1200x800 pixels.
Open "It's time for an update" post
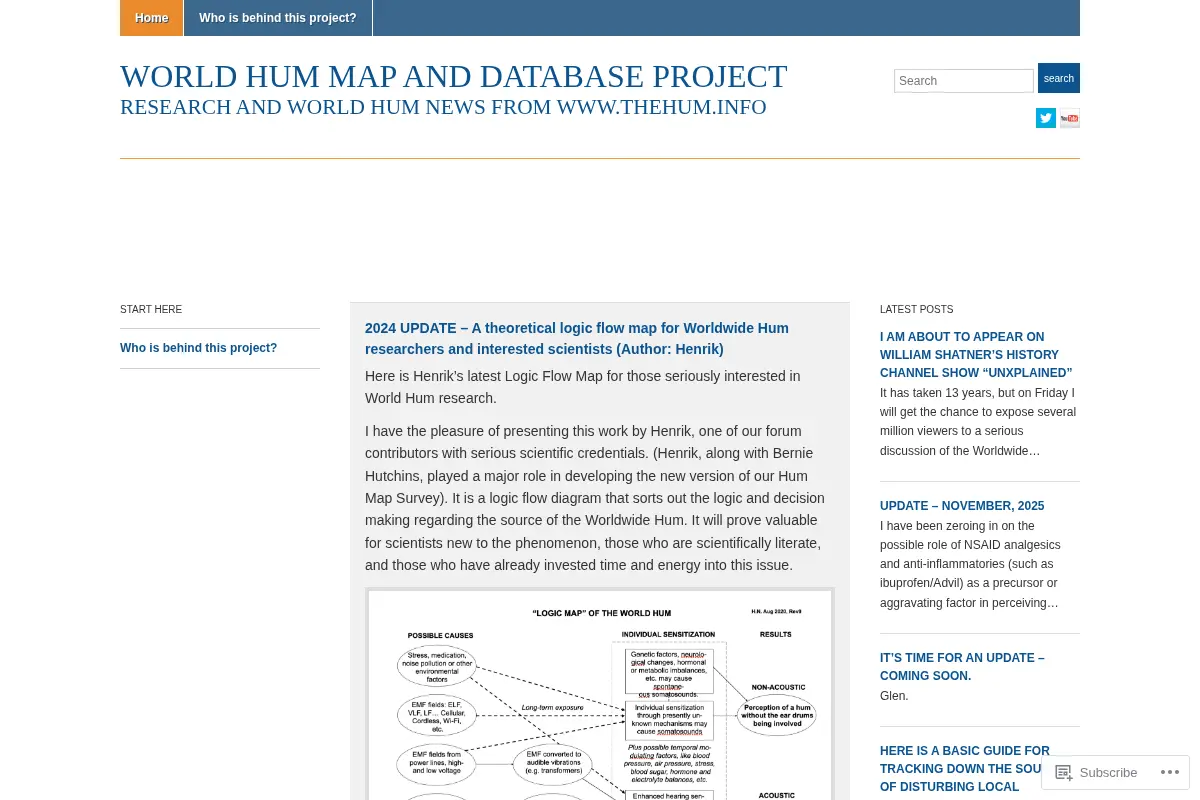[962, 667]
